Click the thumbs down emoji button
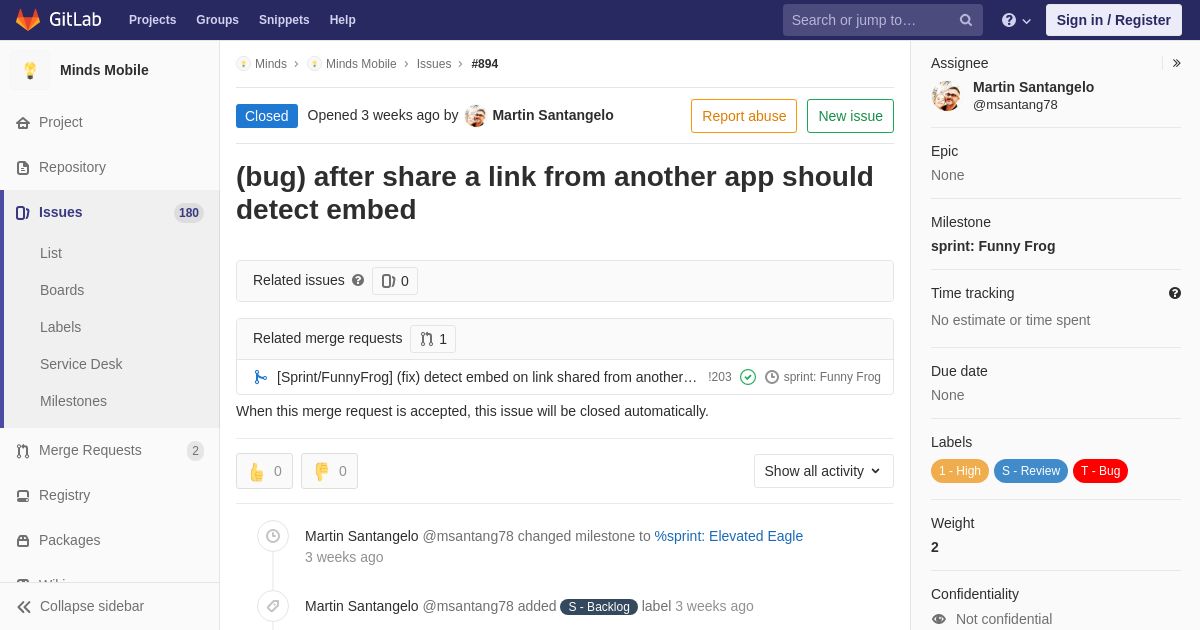 [329, 471]
